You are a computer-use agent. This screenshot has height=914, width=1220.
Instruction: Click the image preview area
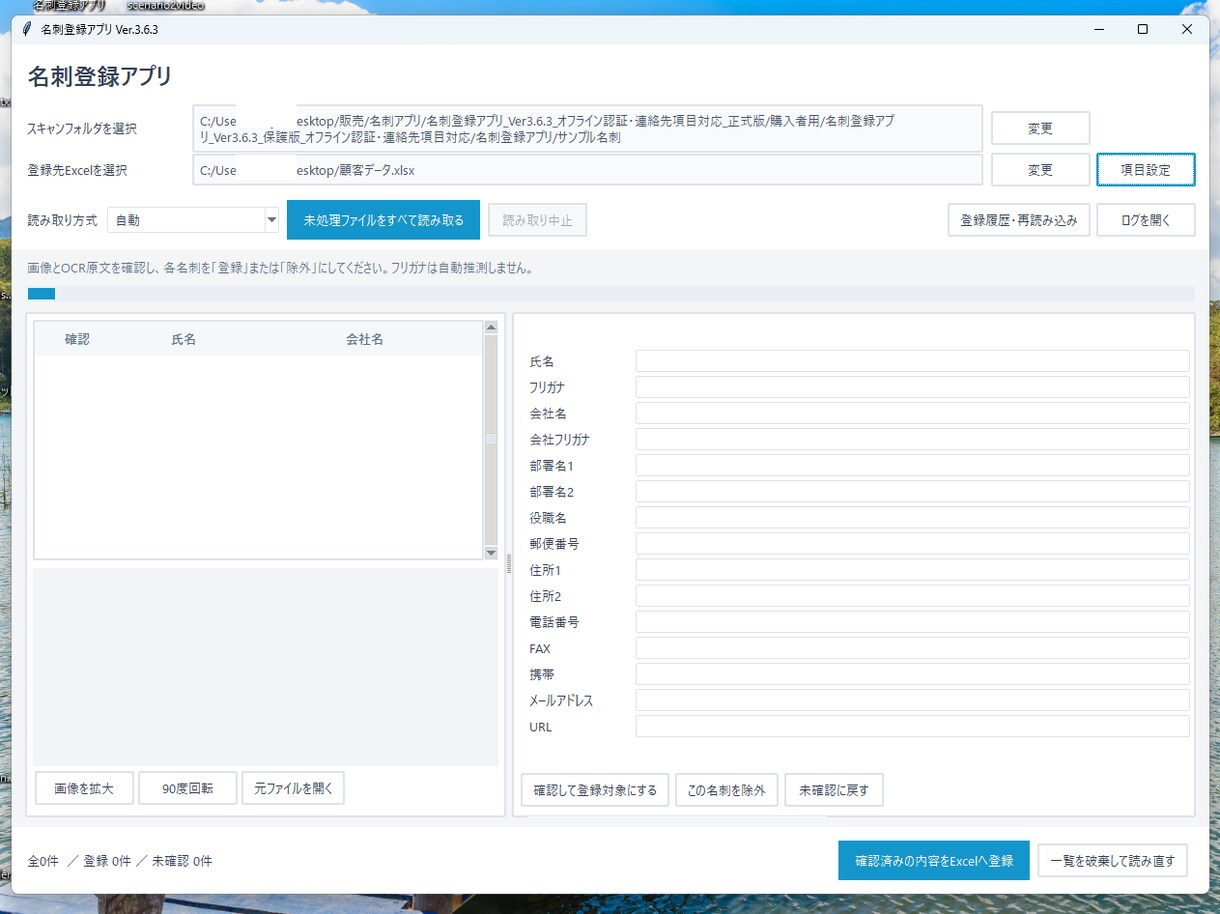266,667
